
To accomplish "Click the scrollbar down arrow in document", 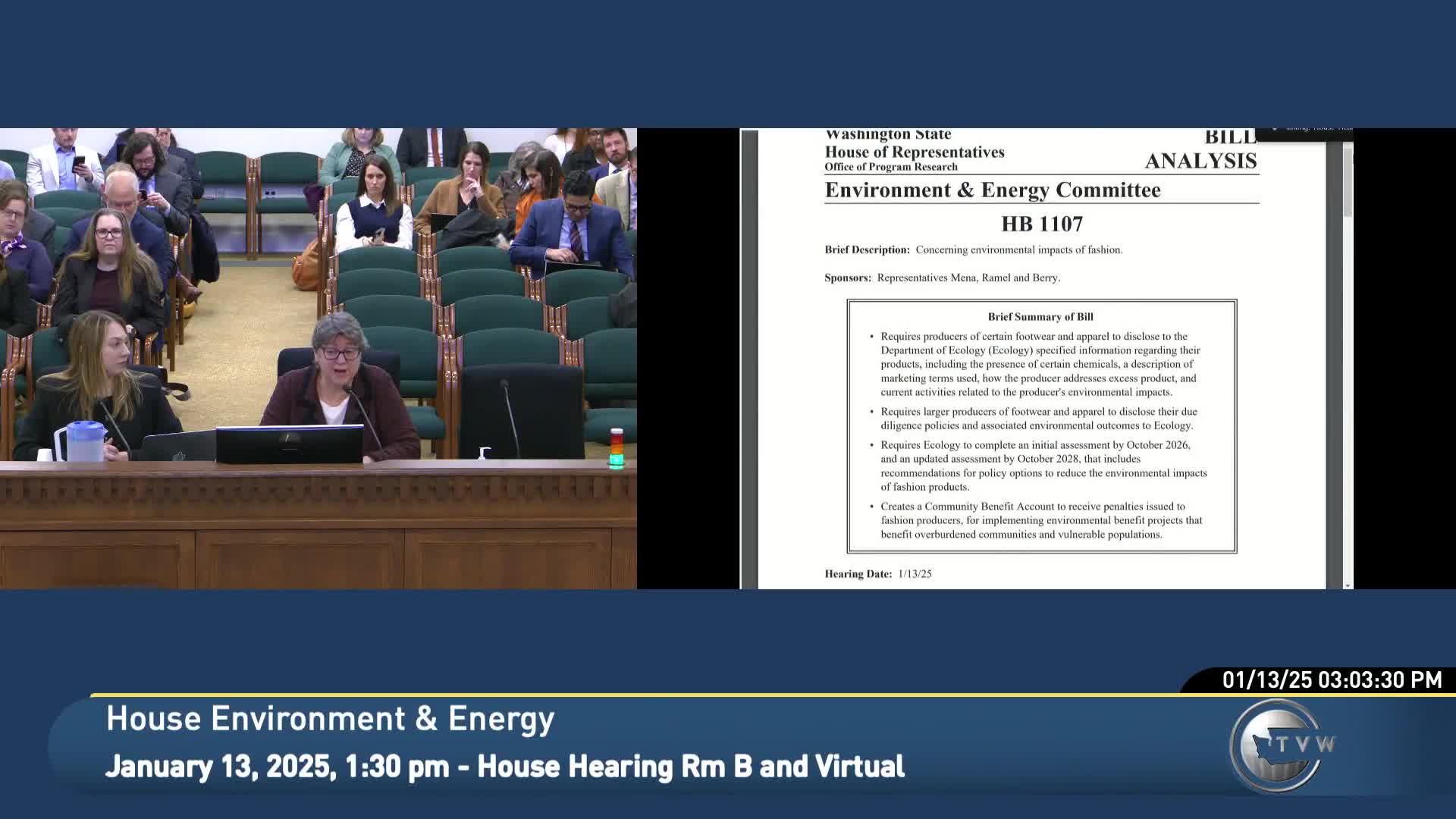I will coord(1348,585).
